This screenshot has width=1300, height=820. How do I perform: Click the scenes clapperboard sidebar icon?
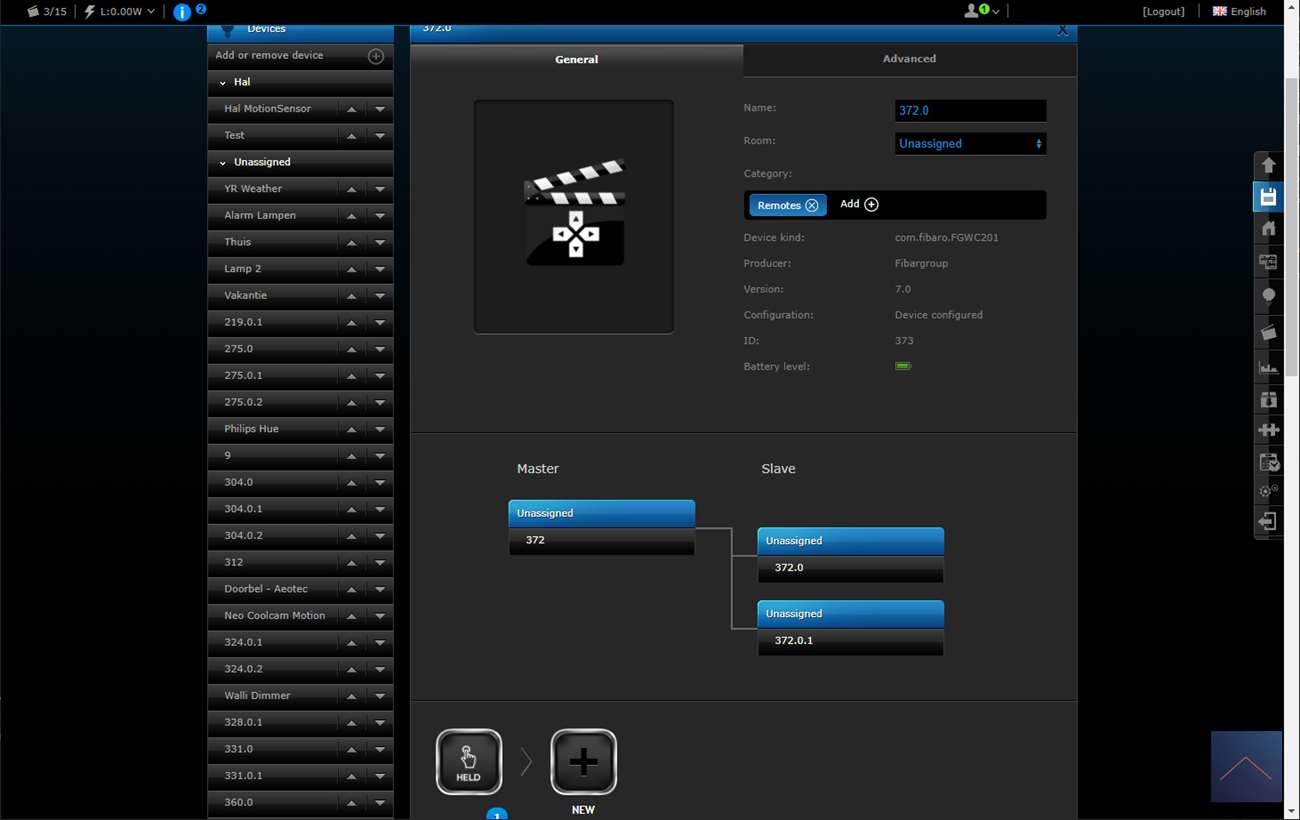point(1268,332)
